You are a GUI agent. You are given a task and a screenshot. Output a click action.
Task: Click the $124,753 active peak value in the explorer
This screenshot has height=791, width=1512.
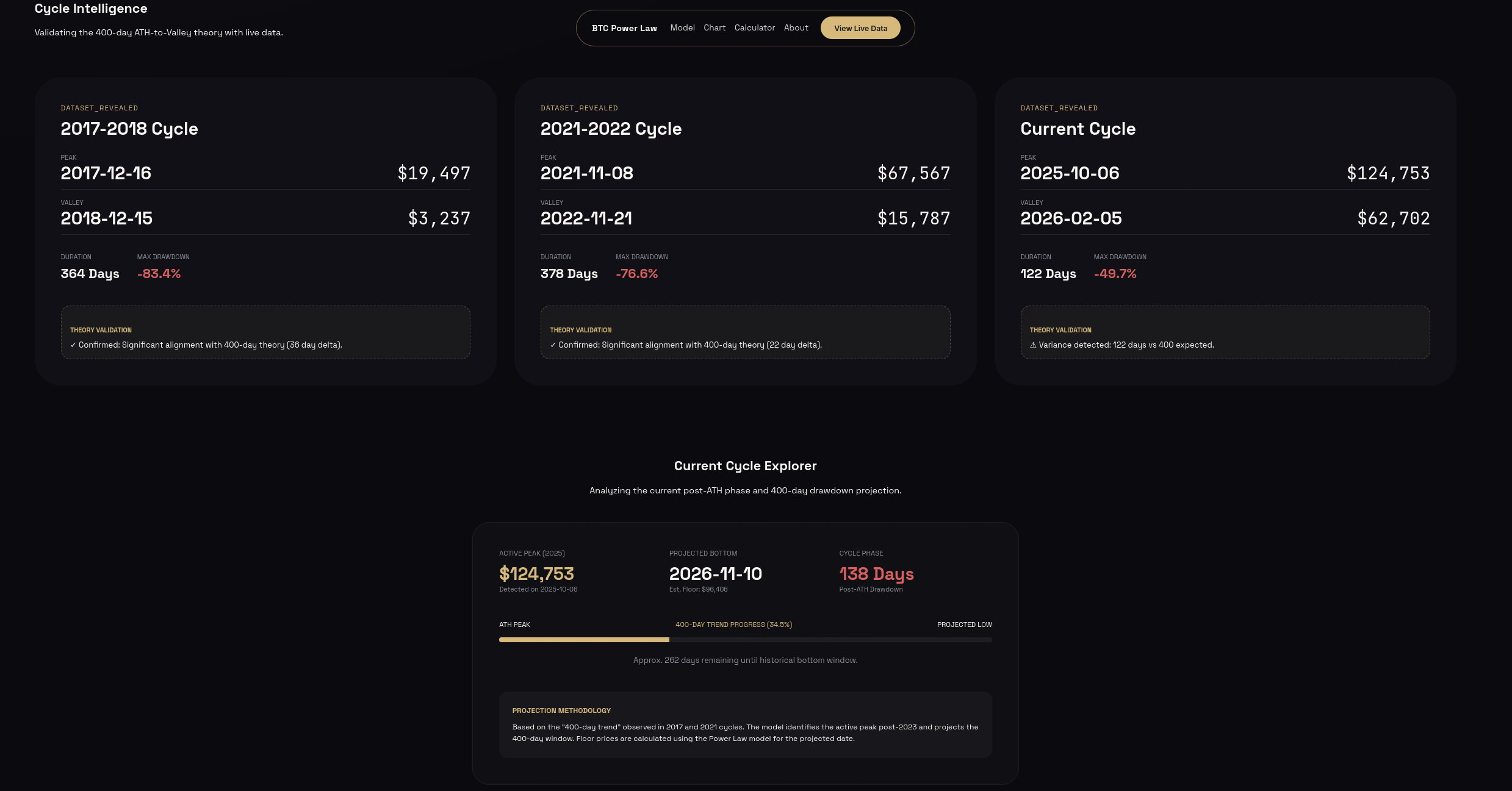tap(536, 574)
